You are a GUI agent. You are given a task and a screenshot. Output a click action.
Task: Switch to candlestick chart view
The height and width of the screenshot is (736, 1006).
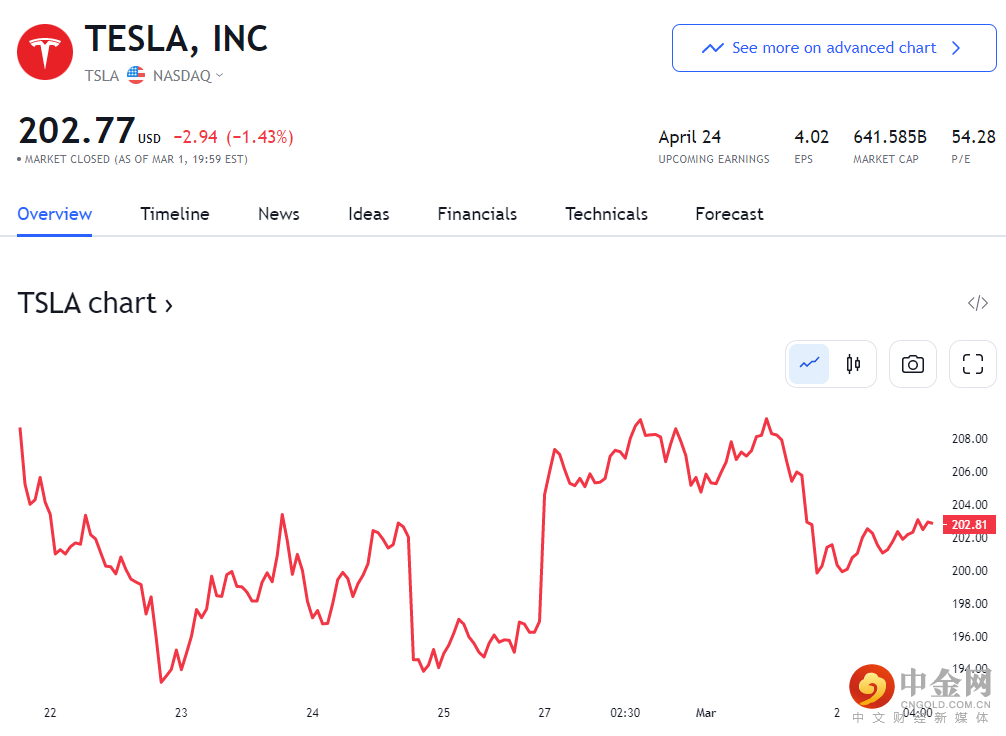(x=853, y=364)
